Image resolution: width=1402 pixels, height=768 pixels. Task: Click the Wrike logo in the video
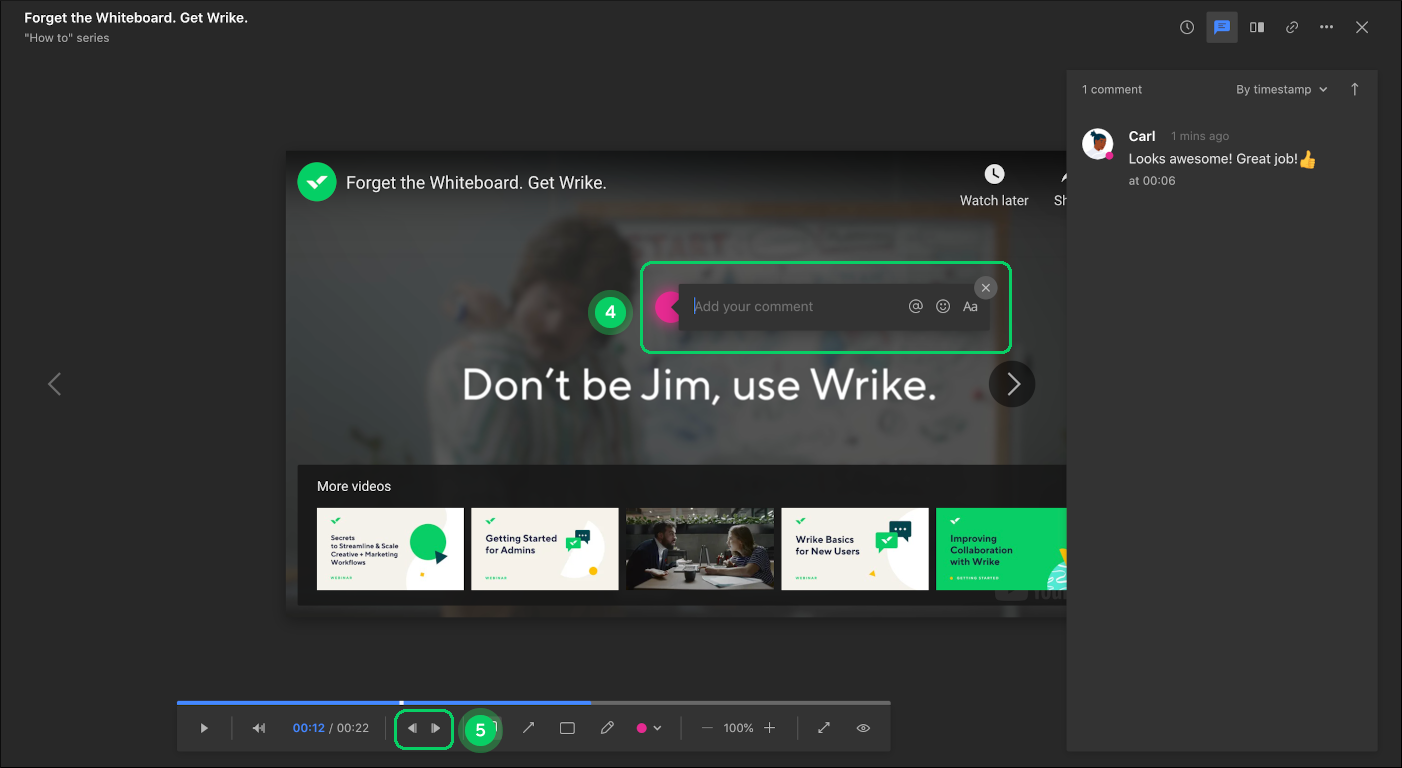pos(317,182)
